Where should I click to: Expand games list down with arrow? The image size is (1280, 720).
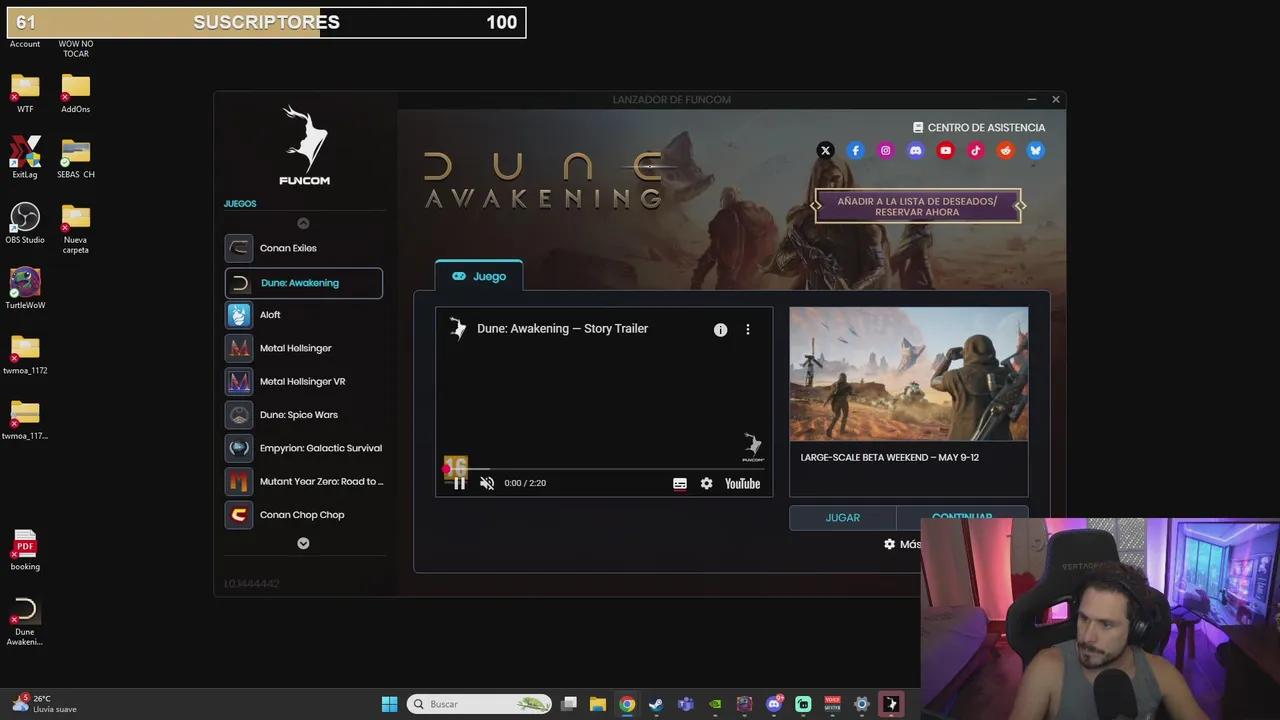coord(303,543)
